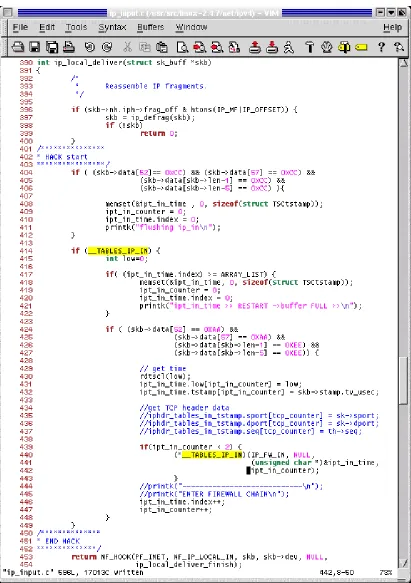Click 'ipt_in_time.index++;' on line 446
The width and height of the screenshot is (411, 583).
pyautogui.click(x=182, y=502)
